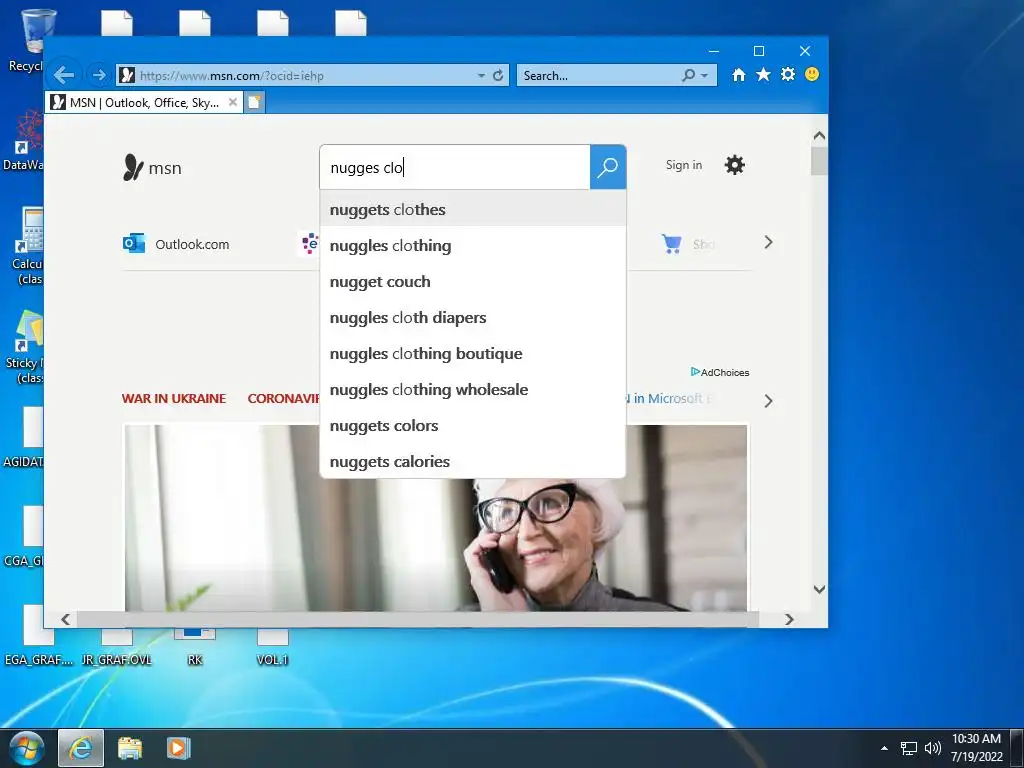The height and width of the screenshot is (768, 1024).
Task: Open Favorites star icon
Action: tap(763, 74)
